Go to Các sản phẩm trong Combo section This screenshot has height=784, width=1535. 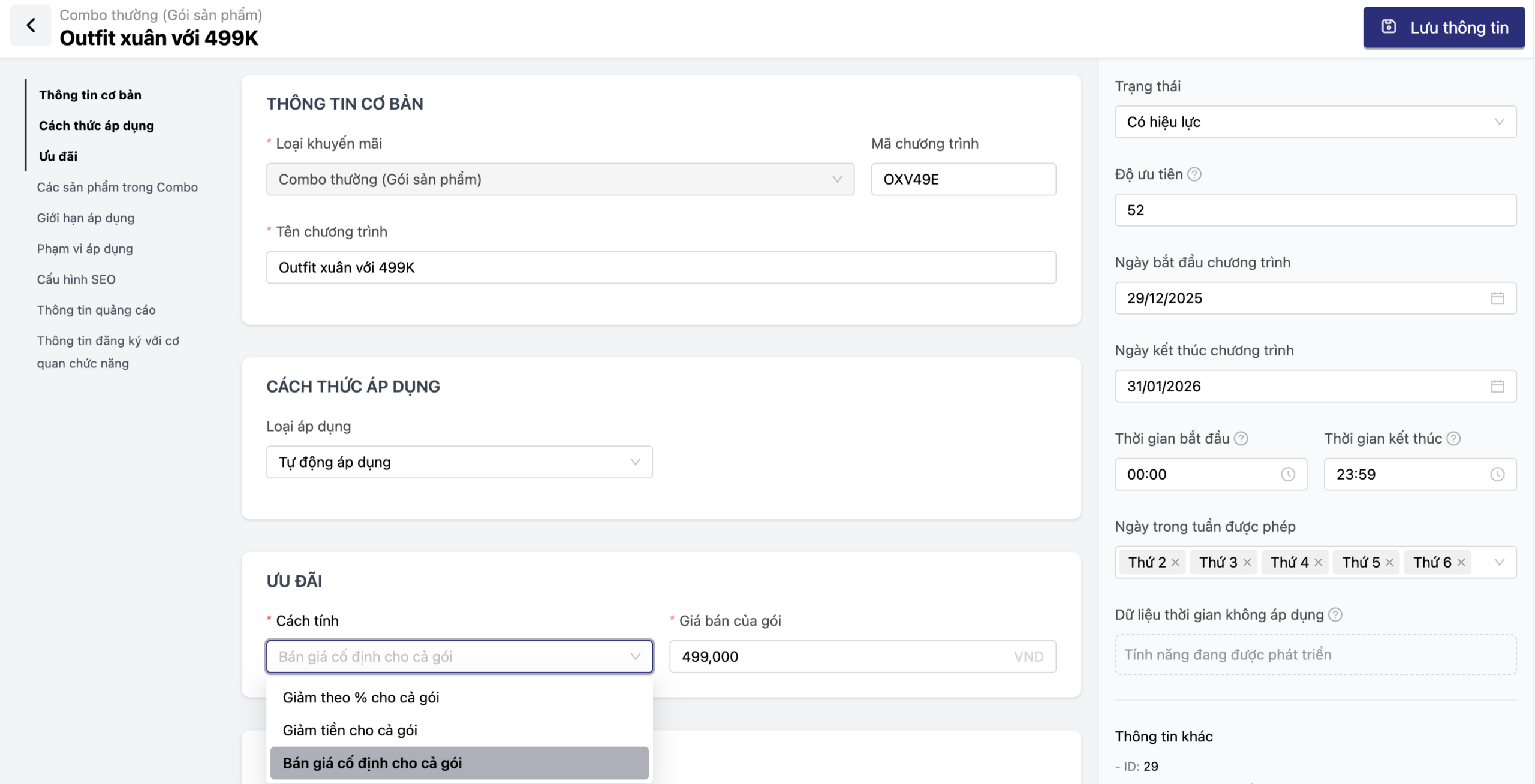coord(118,187)
